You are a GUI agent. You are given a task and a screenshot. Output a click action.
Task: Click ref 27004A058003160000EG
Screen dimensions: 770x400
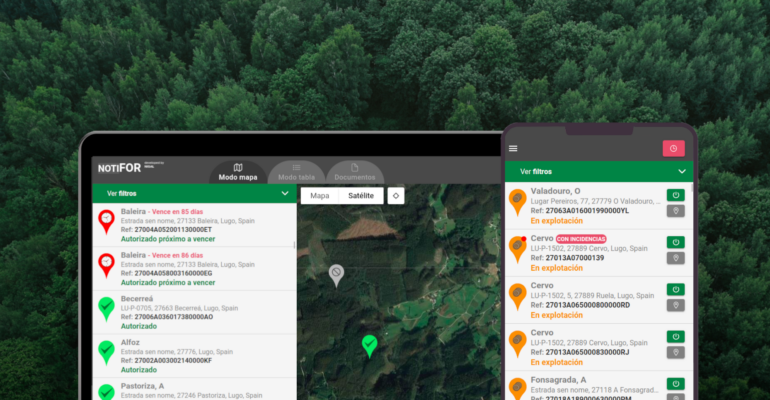(173, 273)
